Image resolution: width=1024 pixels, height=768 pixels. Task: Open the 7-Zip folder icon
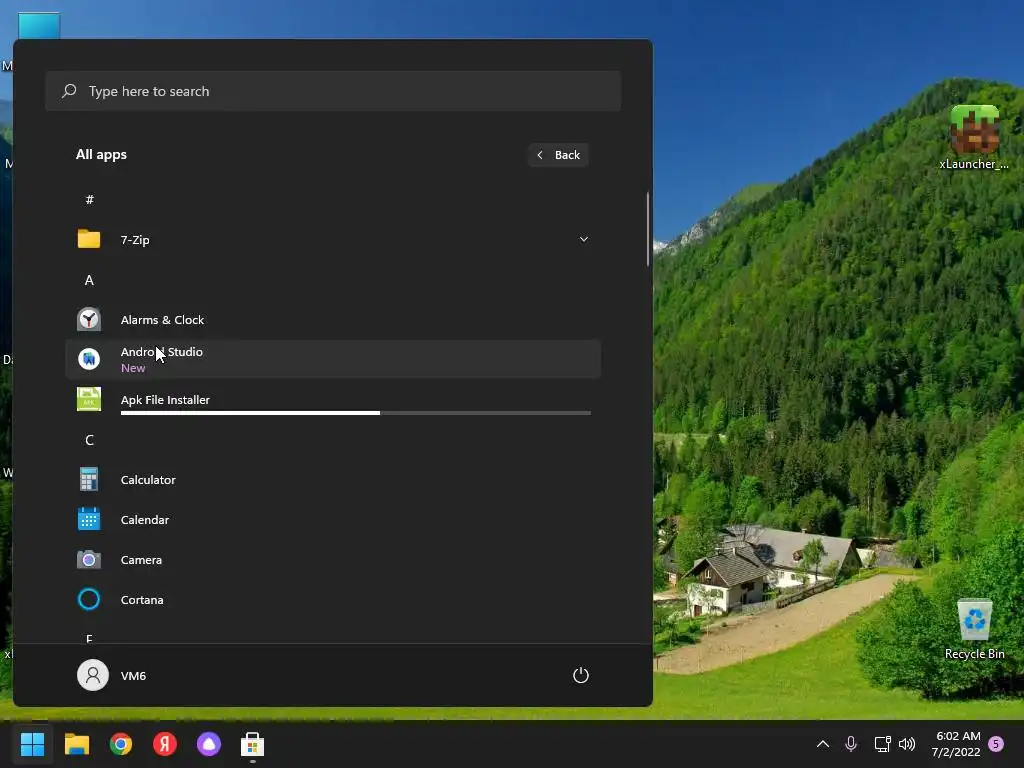coord(89,239)
